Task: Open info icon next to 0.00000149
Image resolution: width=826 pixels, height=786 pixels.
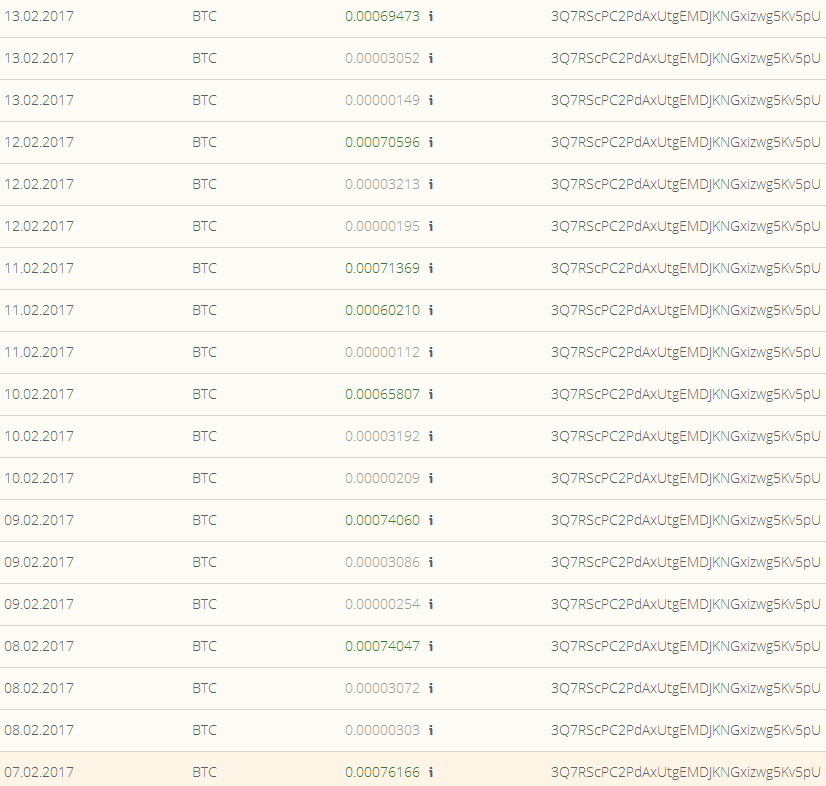Action: coord(431,100)
